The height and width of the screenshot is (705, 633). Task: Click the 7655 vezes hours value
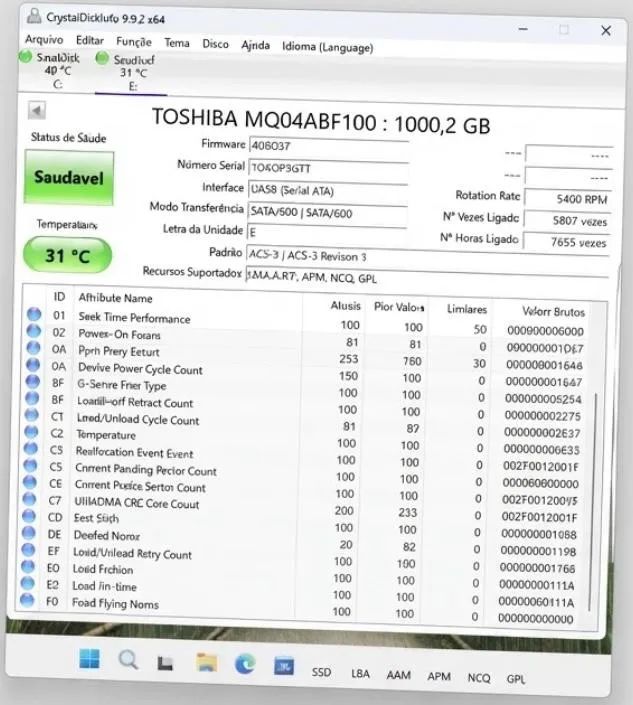click(x=566, y=242)
